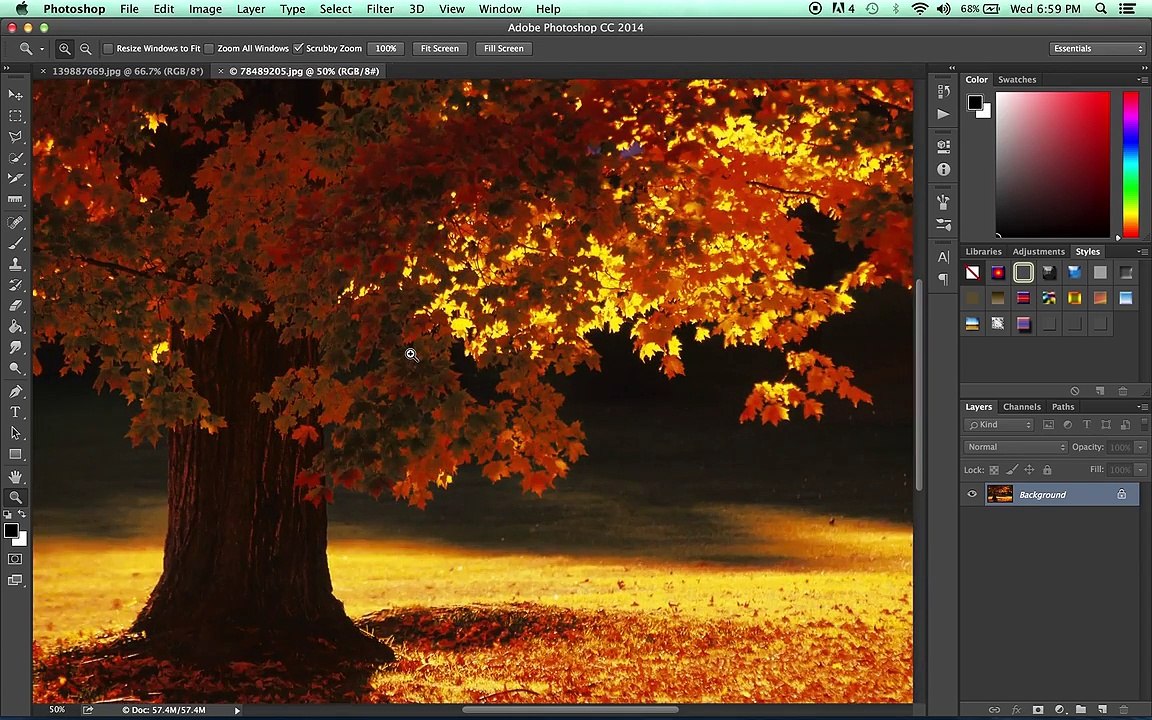Viewport: 1152px width, 720px height.
Task: Select the Zoom tool in toolbox
Action: 15,497
